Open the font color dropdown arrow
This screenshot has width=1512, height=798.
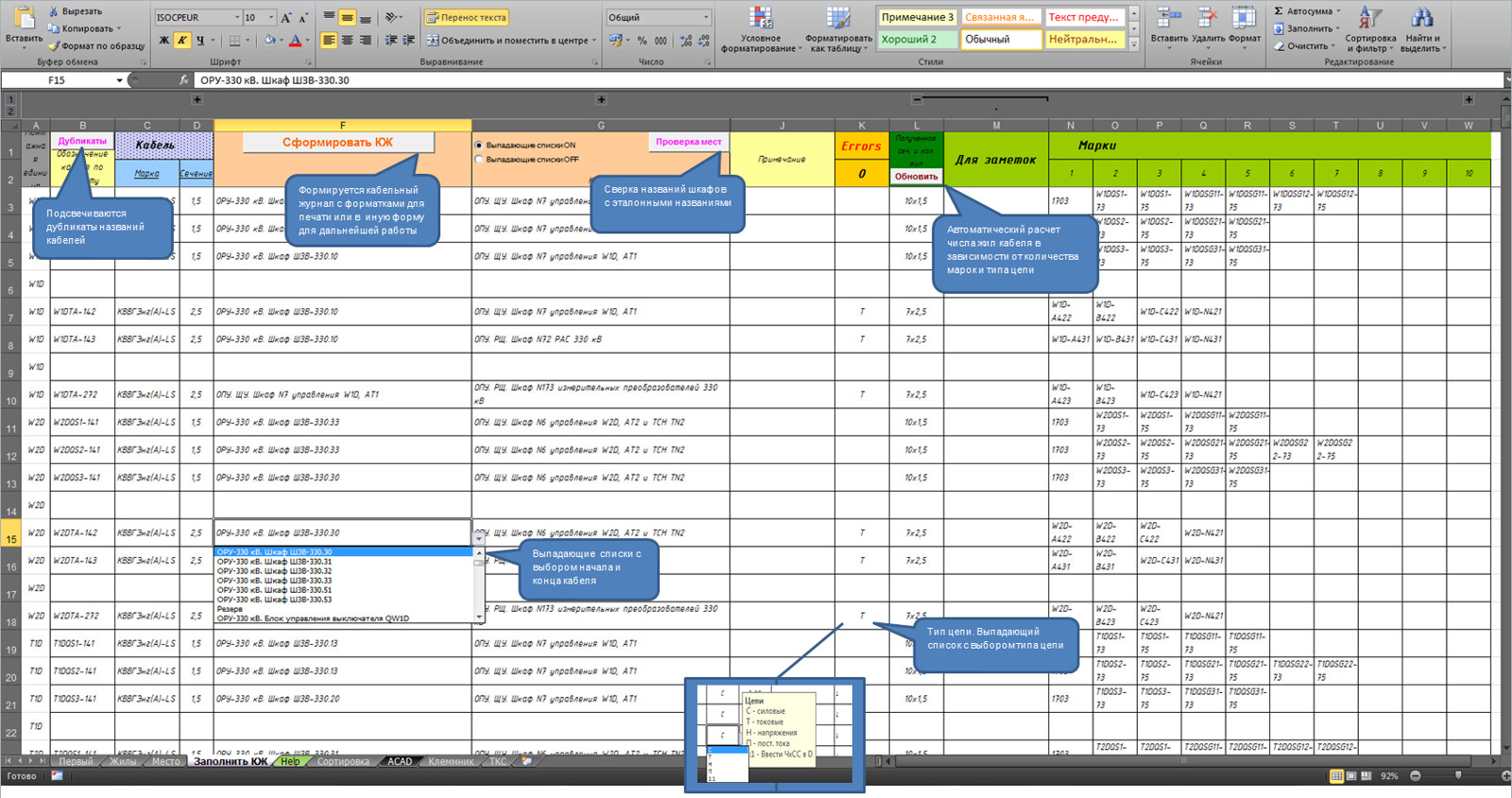(307, 41)
